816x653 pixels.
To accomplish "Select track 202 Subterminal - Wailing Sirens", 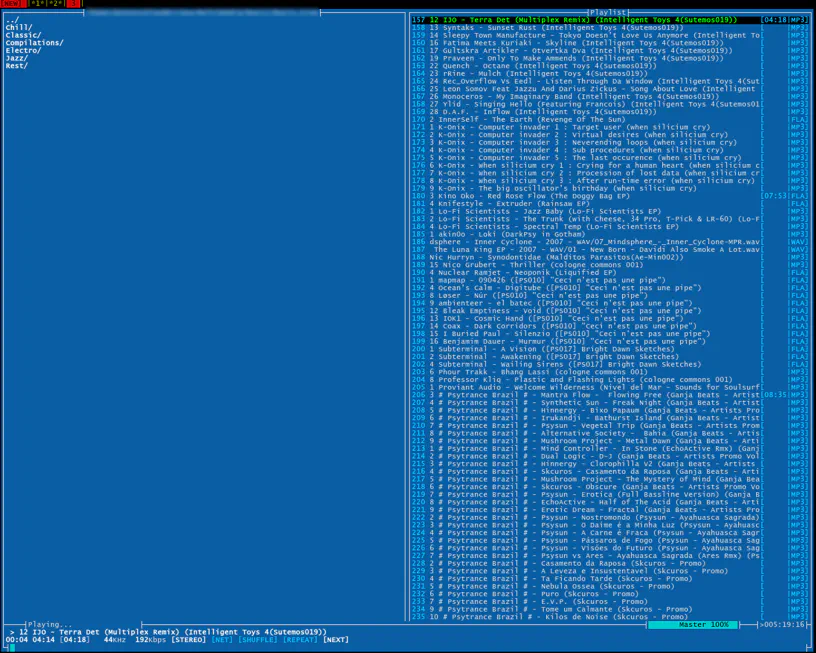I will tap(610, 364).
